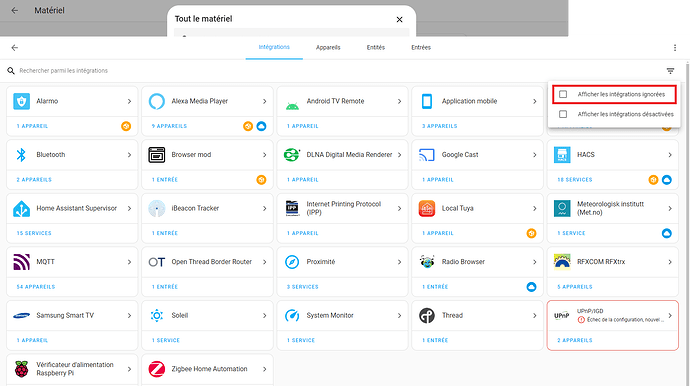The width and height of the screenshot is (690, 386).
Task: Click the UPnP/IGD configuration error message
Action: tap(621, 320)
